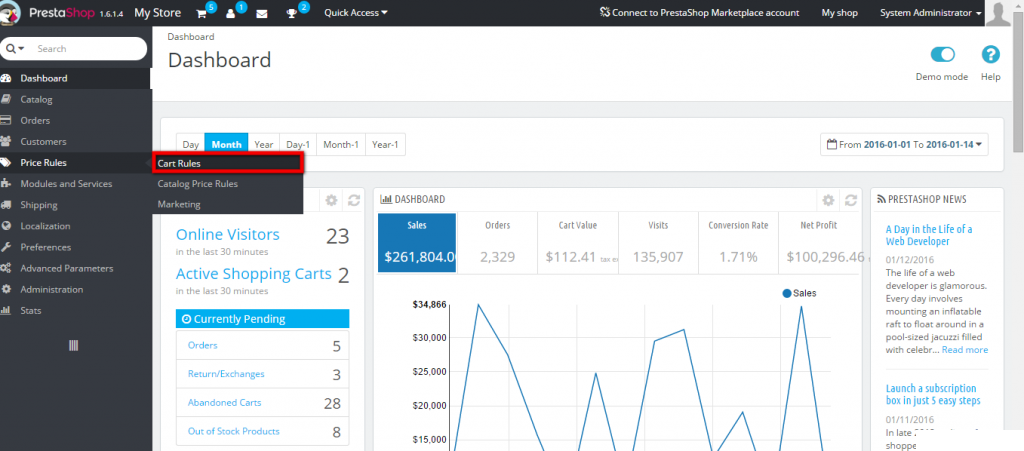Select the Sales KPI tile

tap(417, 242)
